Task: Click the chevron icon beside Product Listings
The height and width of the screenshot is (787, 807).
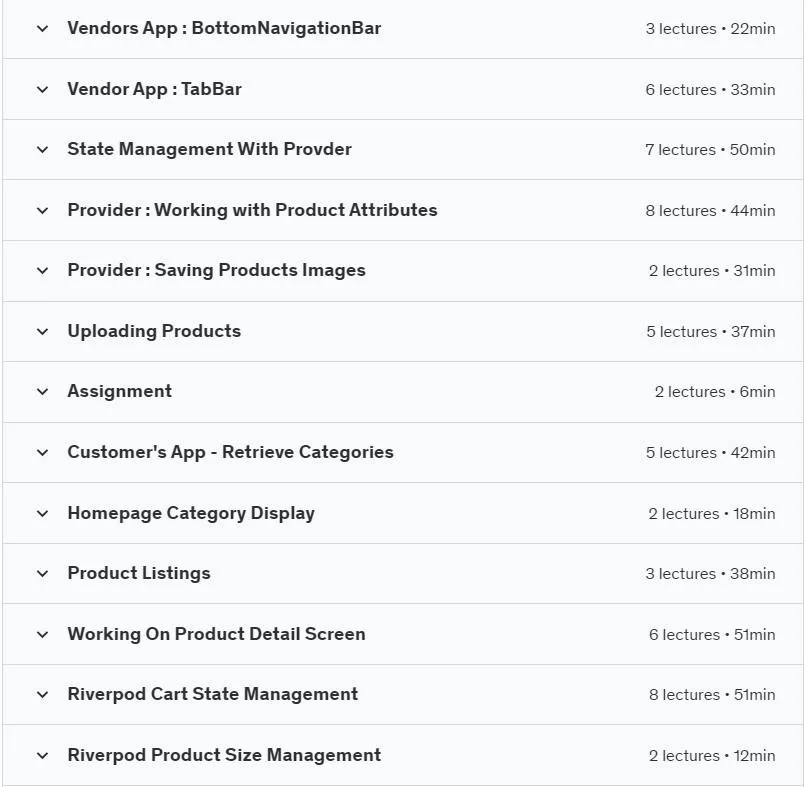Action: [43, 573]
